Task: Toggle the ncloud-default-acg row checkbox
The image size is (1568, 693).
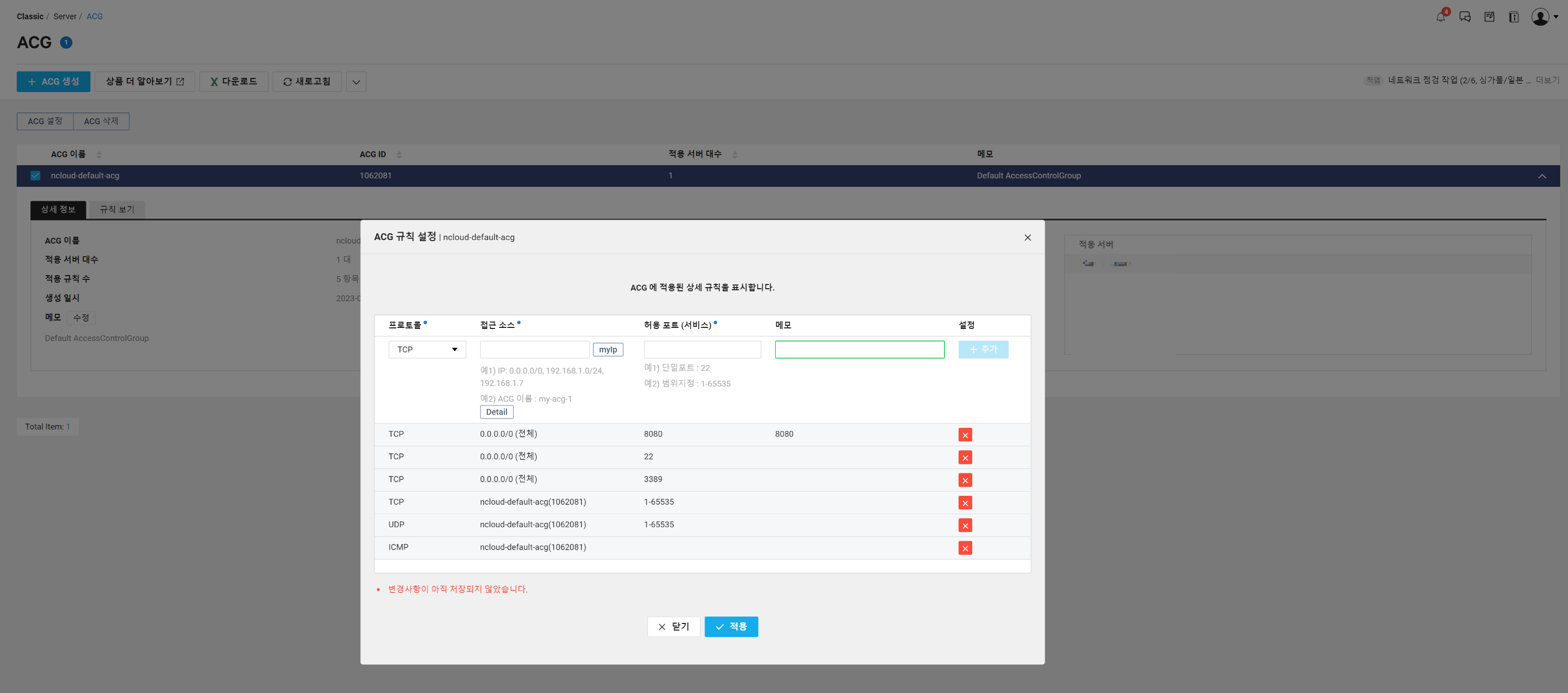Action: click(36, 175)
